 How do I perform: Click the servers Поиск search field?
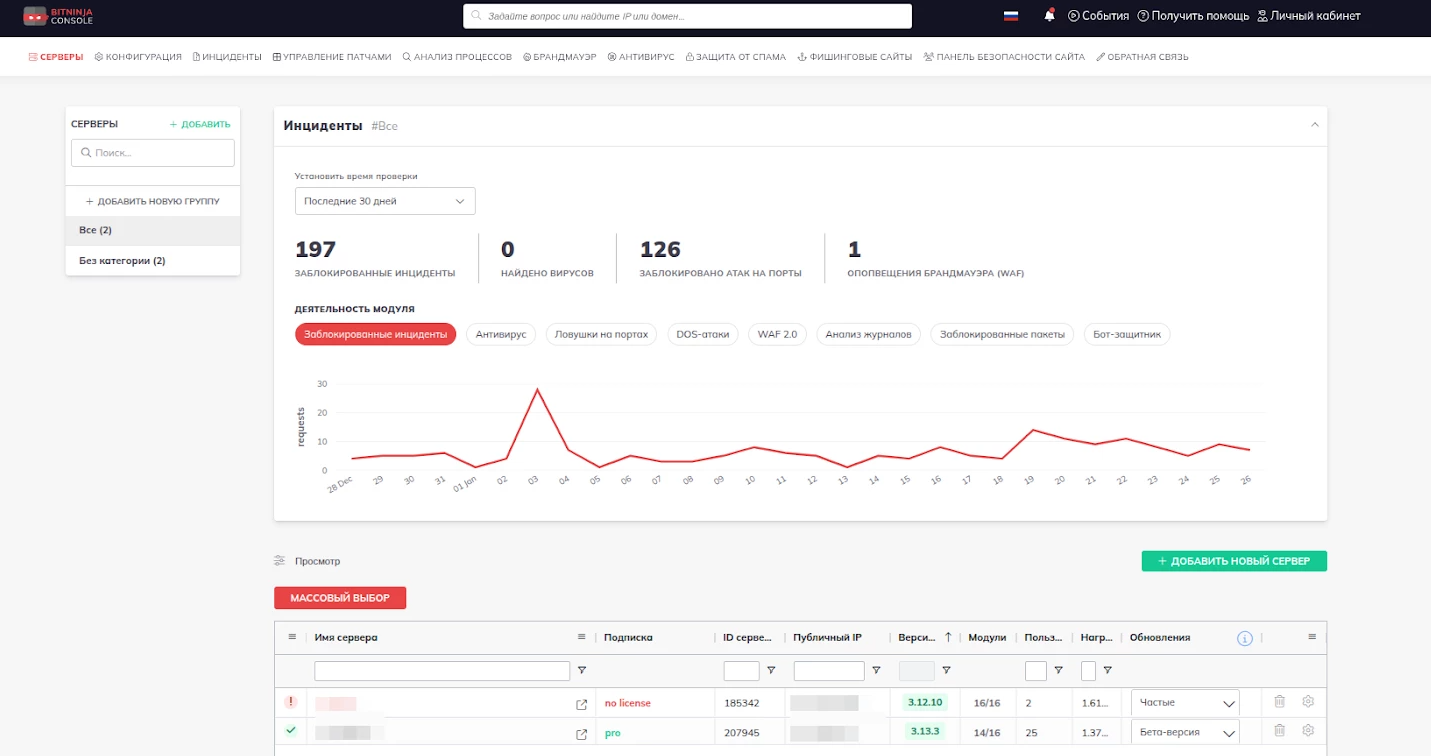pos(153,153)
